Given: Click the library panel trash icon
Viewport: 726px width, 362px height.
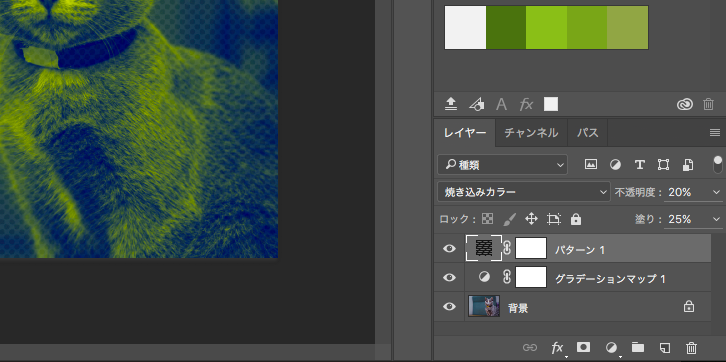Looking at the screenshot, I should [708, 104].
